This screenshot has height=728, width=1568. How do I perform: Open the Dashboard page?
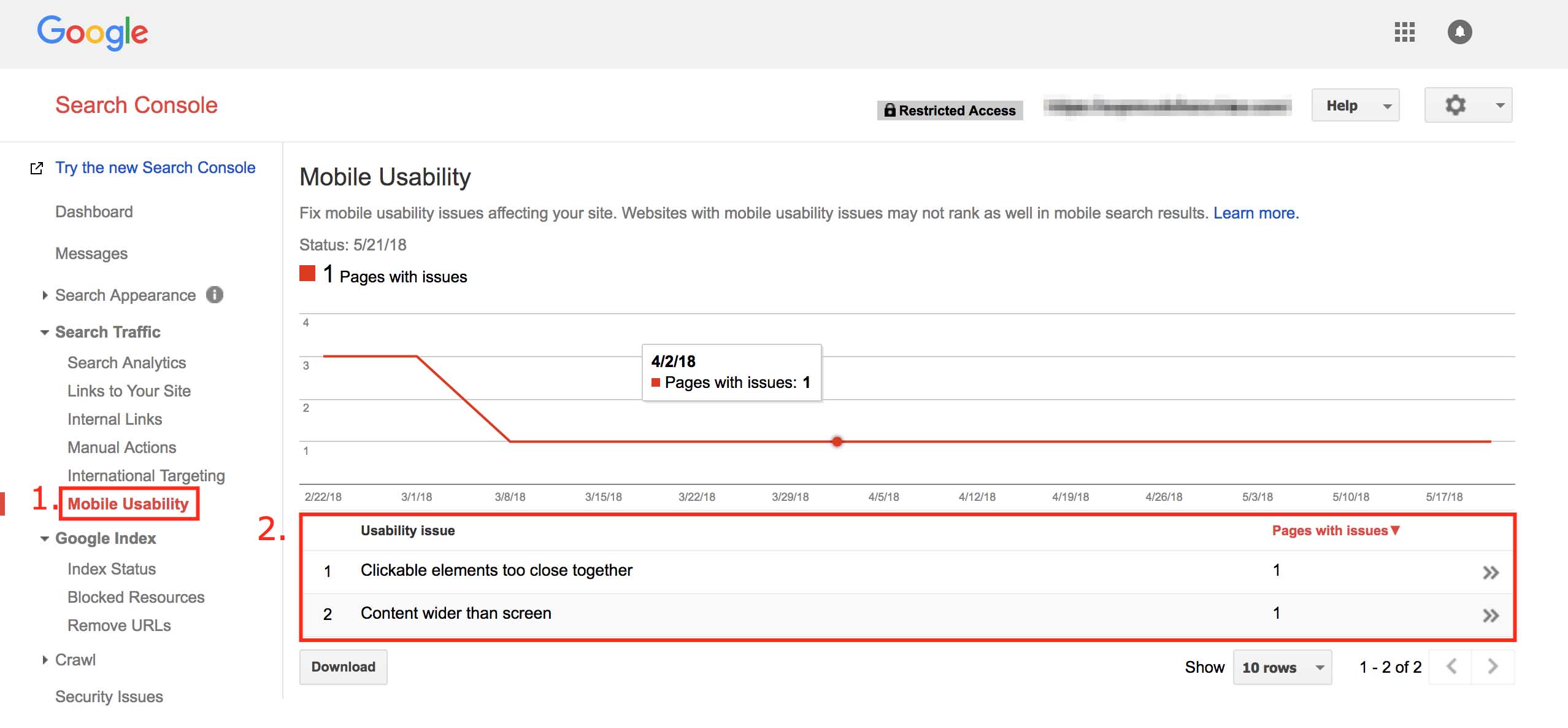[x=94, y=212]
